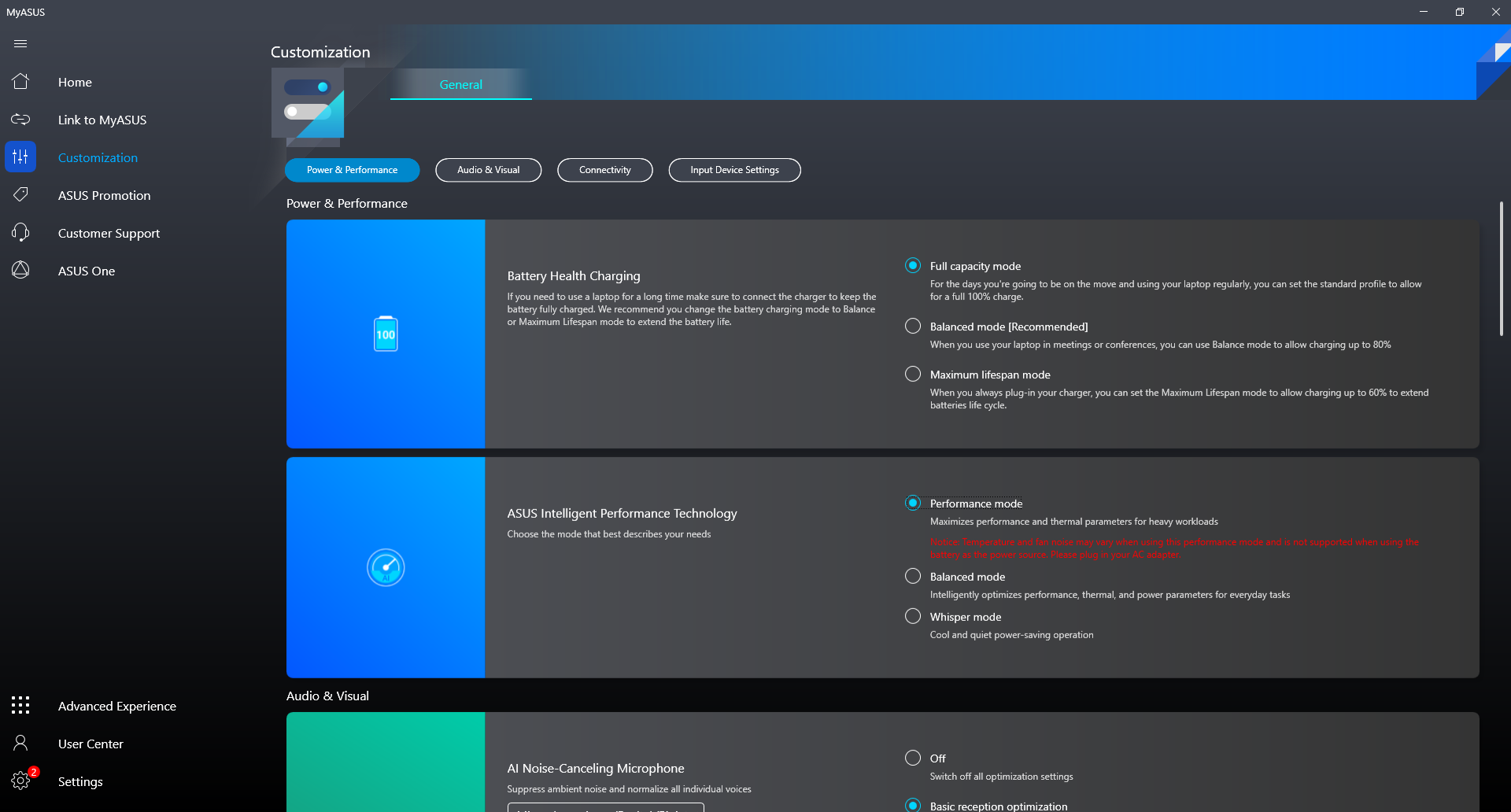Click the vertical scrollbar thumb
The image size is (1511, 812).
click(x=1502, y=269)
